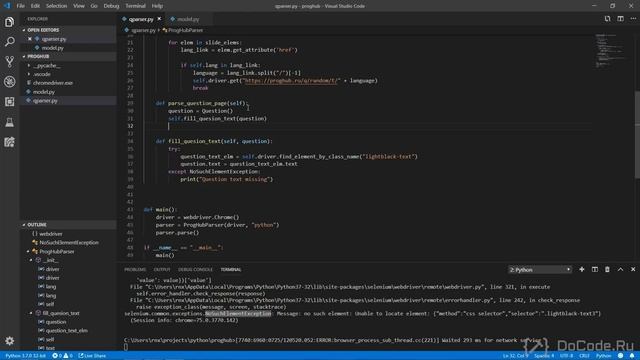Click the Ln 32 cursor position indicator

coord(515,356)
